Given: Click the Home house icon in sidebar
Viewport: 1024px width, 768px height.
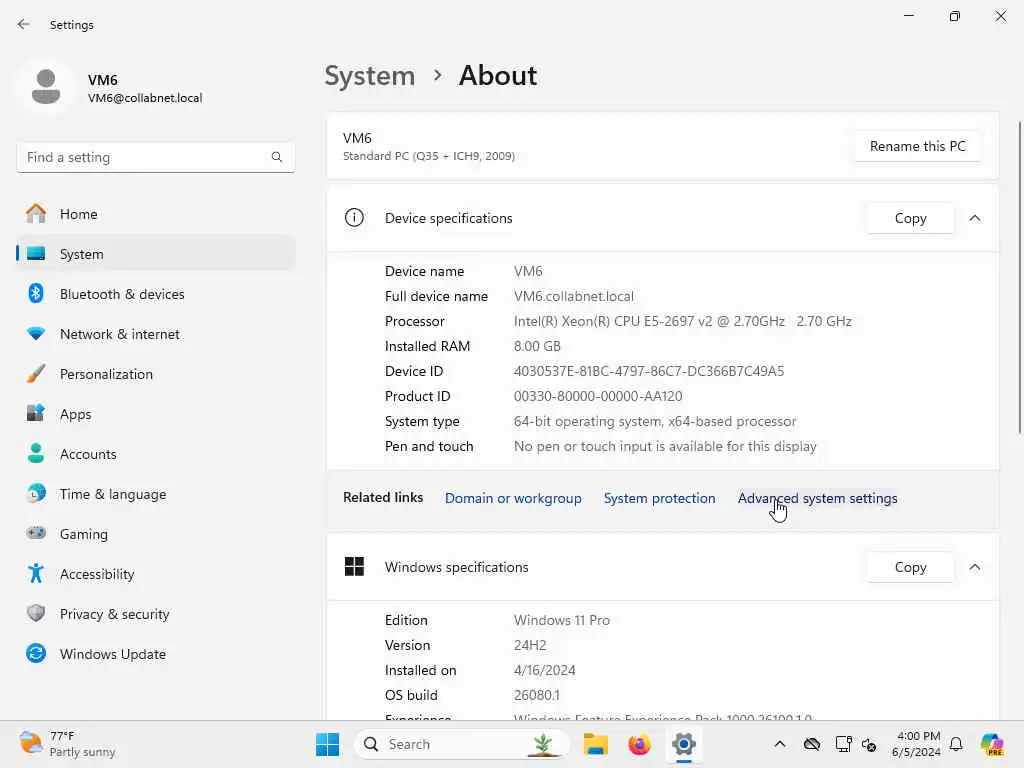Looking at the screenshot, I should (x=36, y=214).
